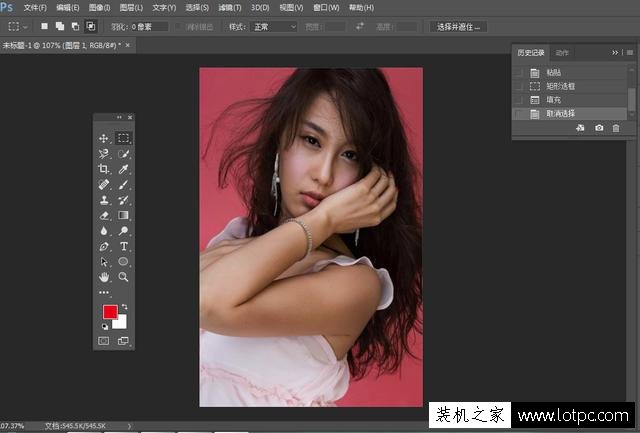Select the Hand tool
The width and height of the screenshot is (640, 433).
click(x=104, y=277)
